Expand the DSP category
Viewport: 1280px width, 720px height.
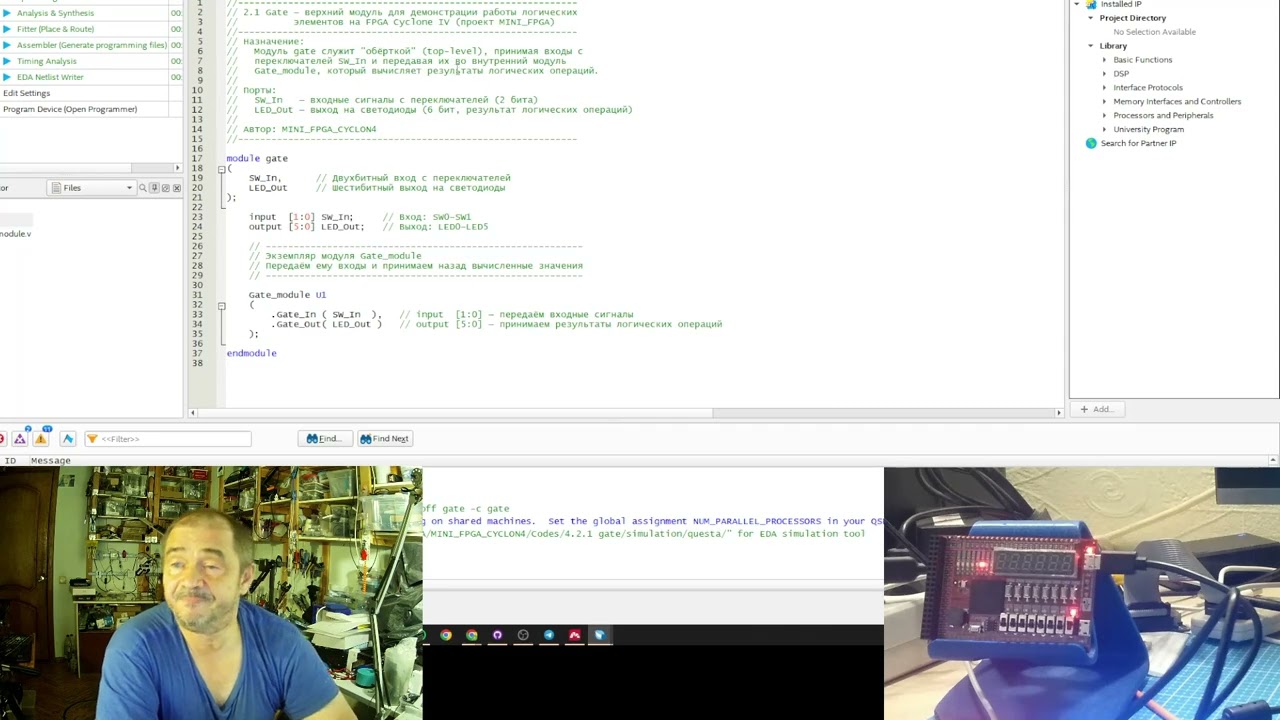click(x=1104, y=74)
